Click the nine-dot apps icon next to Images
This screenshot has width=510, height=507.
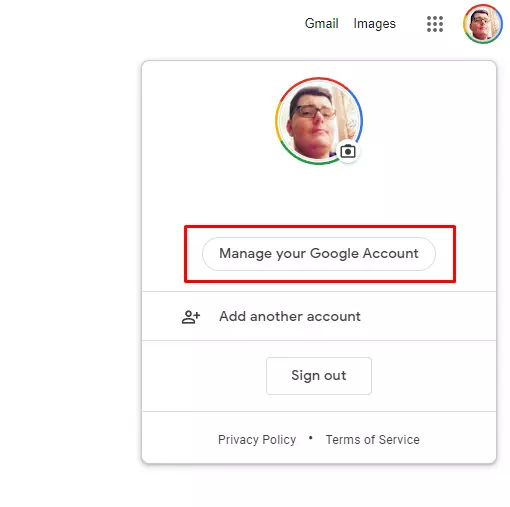(435, 24)
